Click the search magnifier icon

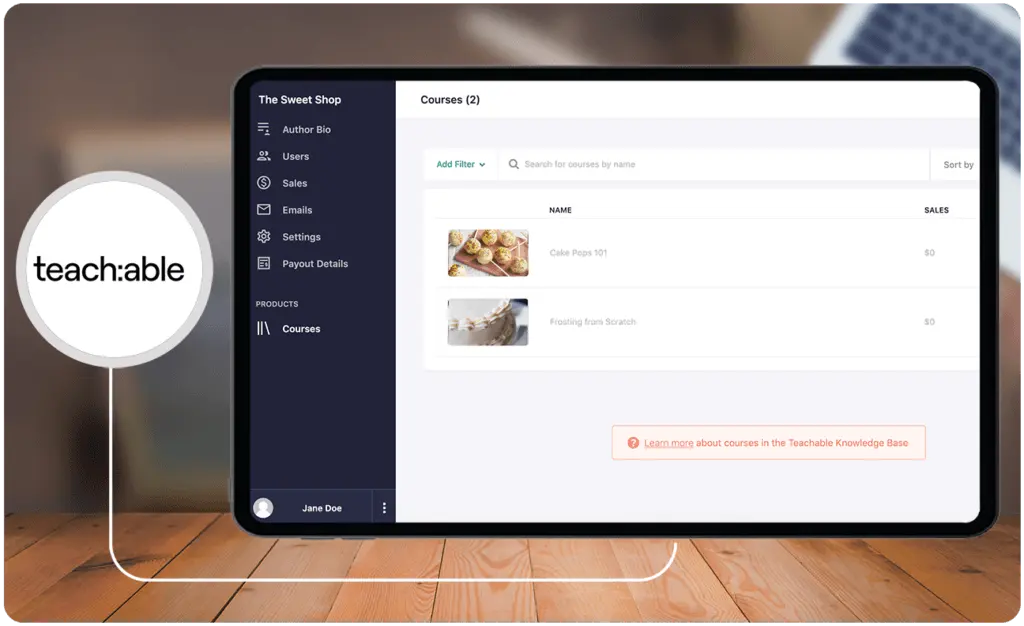[x=514, y=164]
